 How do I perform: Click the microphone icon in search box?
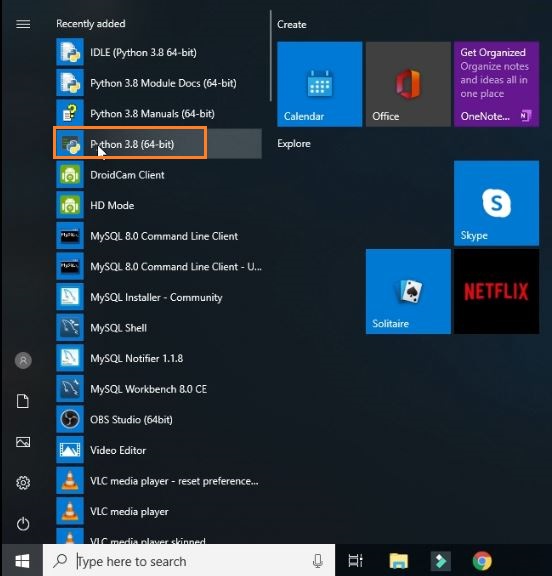click(x=318, y=561)
